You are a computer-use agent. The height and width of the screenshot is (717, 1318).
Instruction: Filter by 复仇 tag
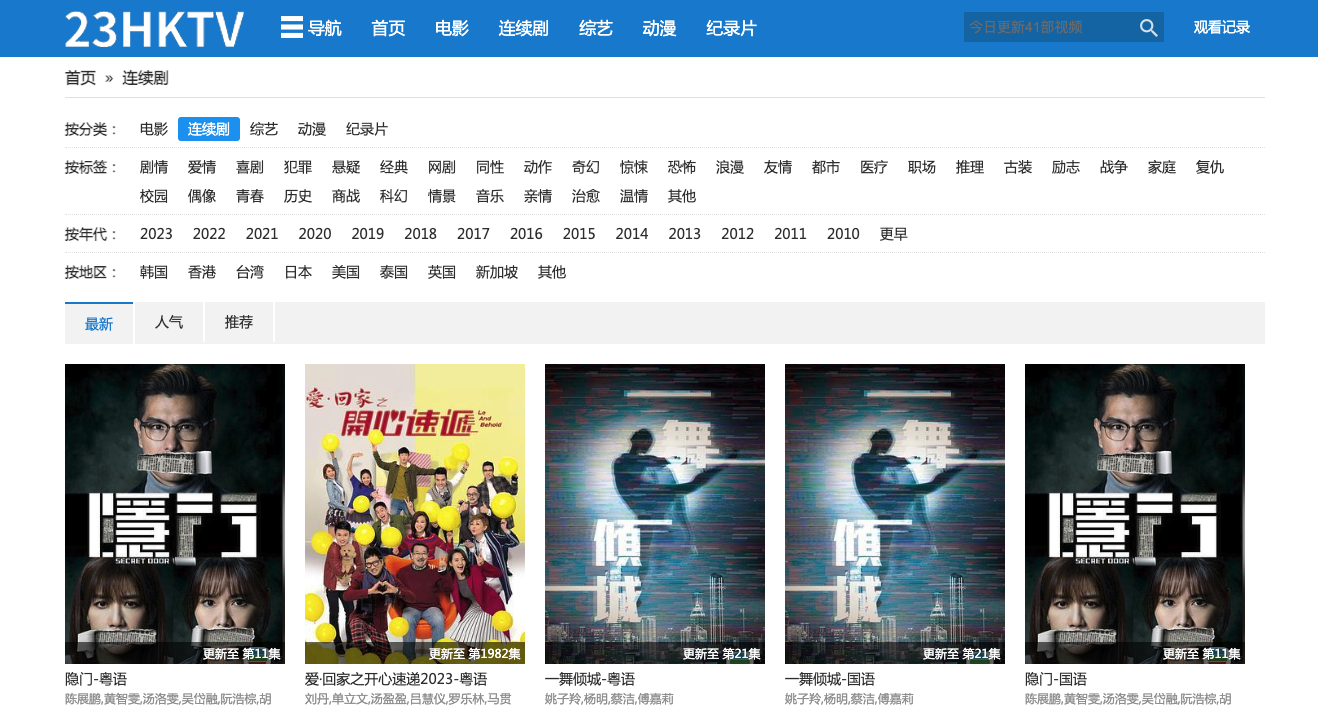tap(1210, 167)
